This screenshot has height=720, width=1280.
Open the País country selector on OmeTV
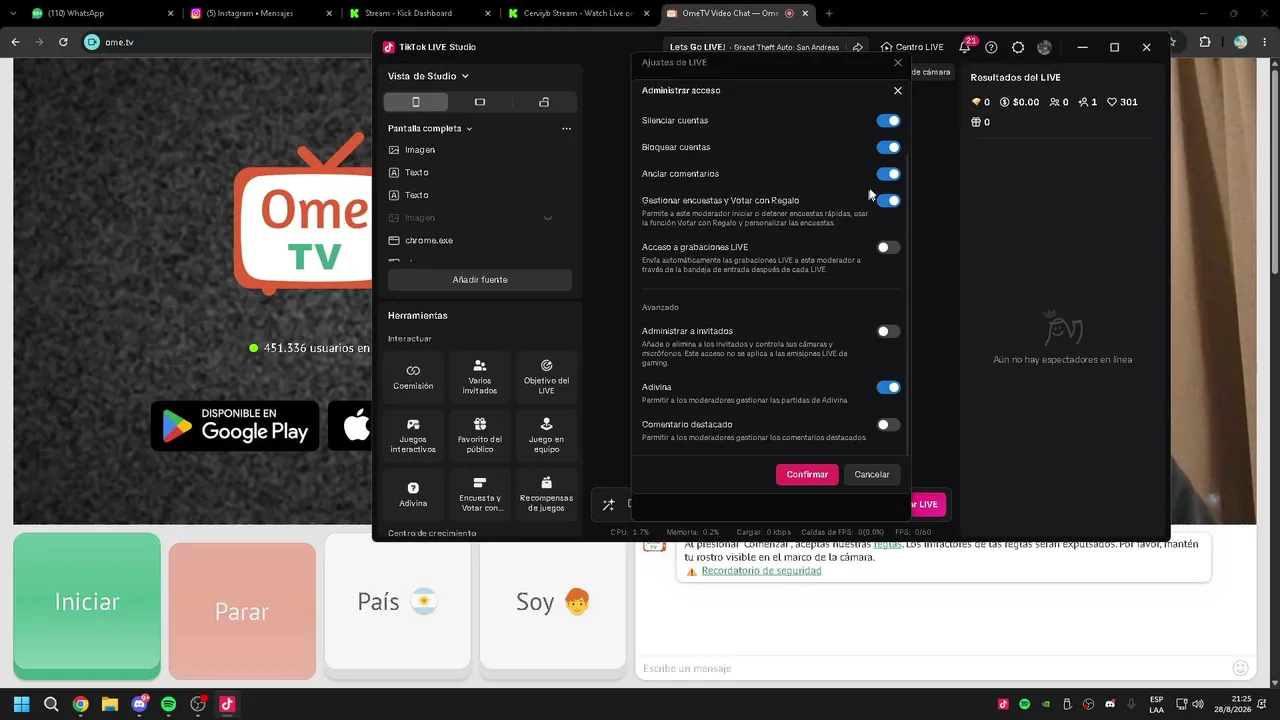(x=398, y=601)
